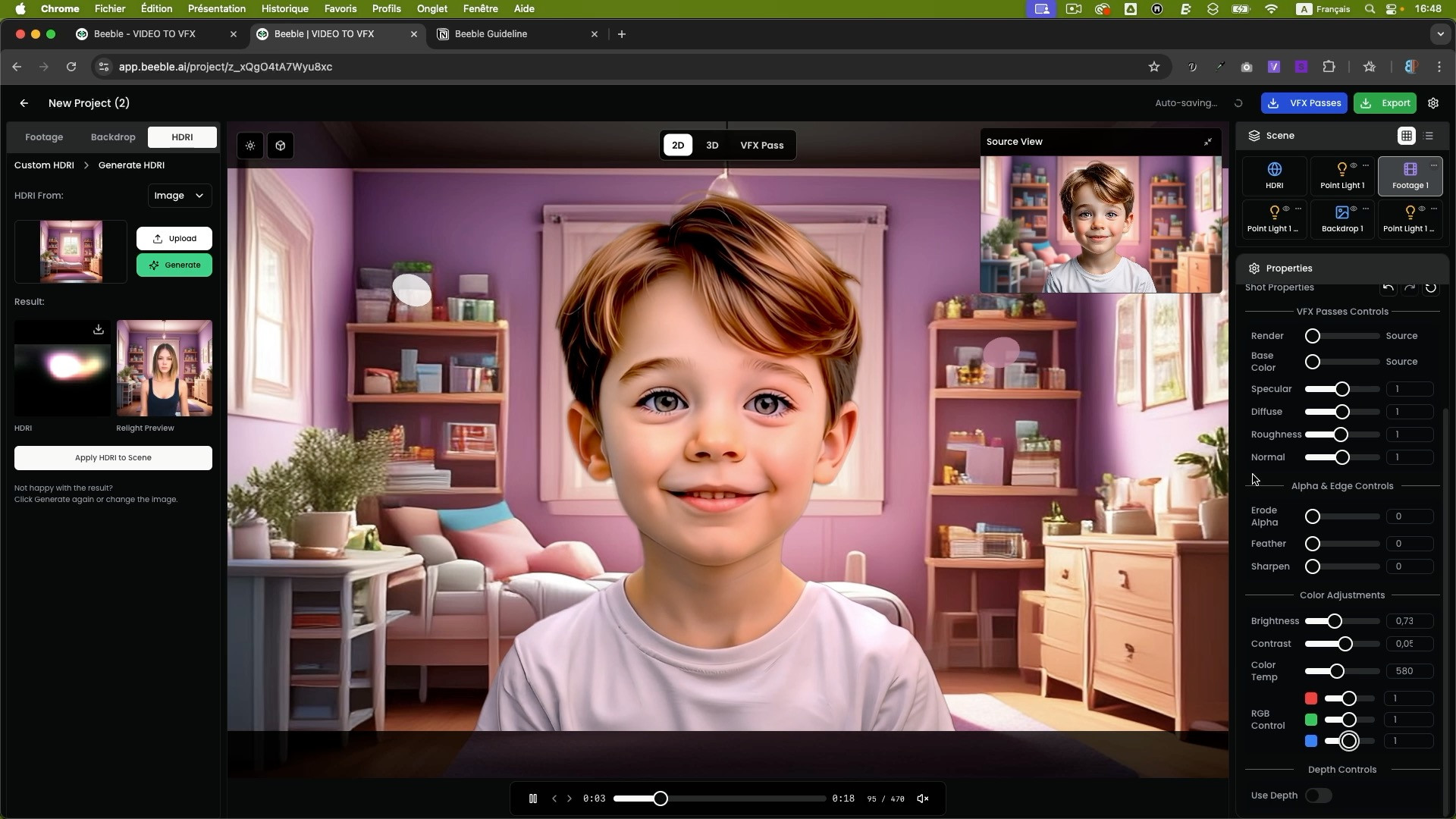Toggle eye on Point Light card below Footage 1

1422,209
